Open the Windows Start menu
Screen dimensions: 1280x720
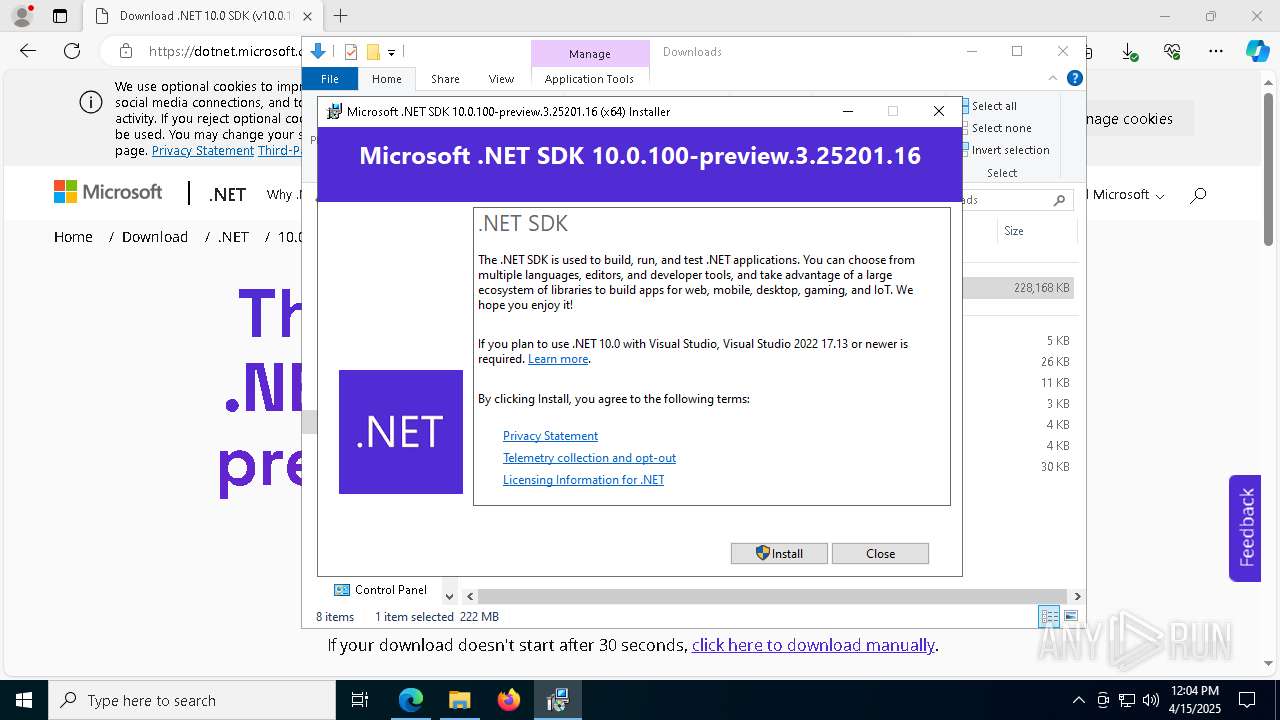[24, 700]
